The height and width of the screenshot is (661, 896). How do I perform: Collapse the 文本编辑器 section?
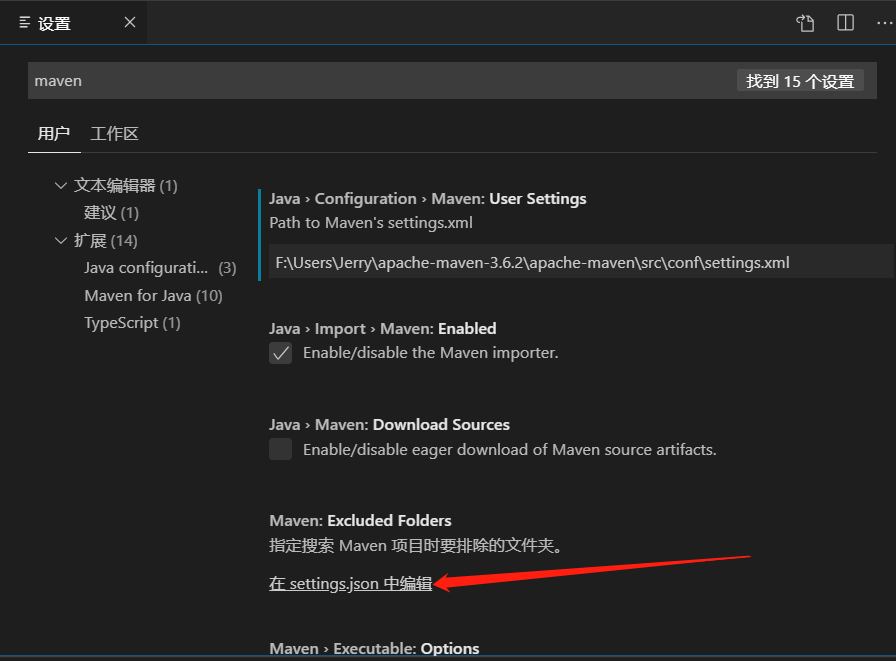pyautogui.click(x=61, y=185)
